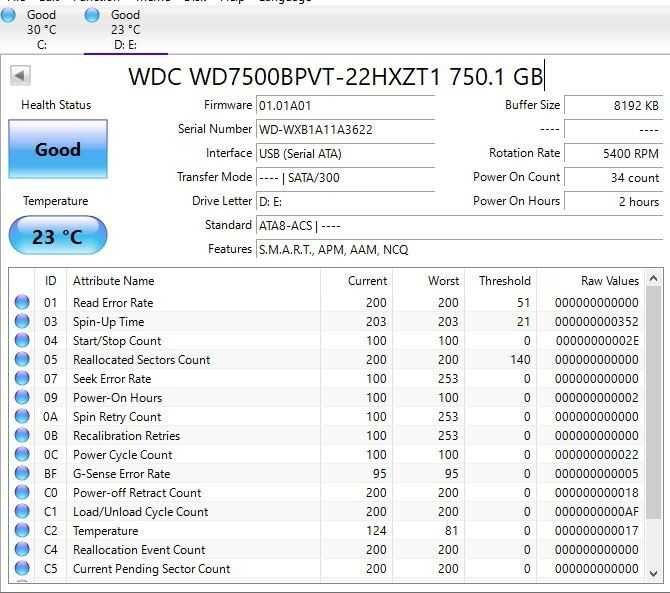The height and width of the screenshot is (593, 670).
Task: Click the status orb of Current Pending Sector Count row
Action: coord(22,568)
